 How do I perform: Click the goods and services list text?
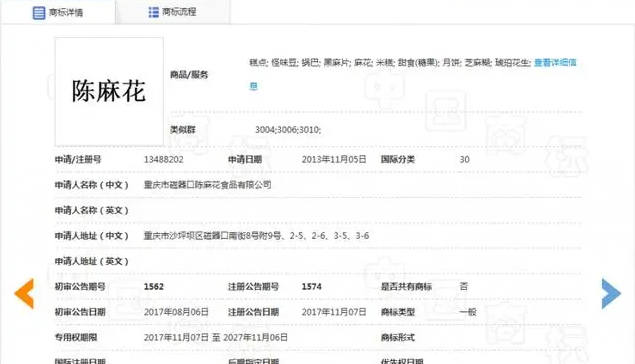(390, 63)
